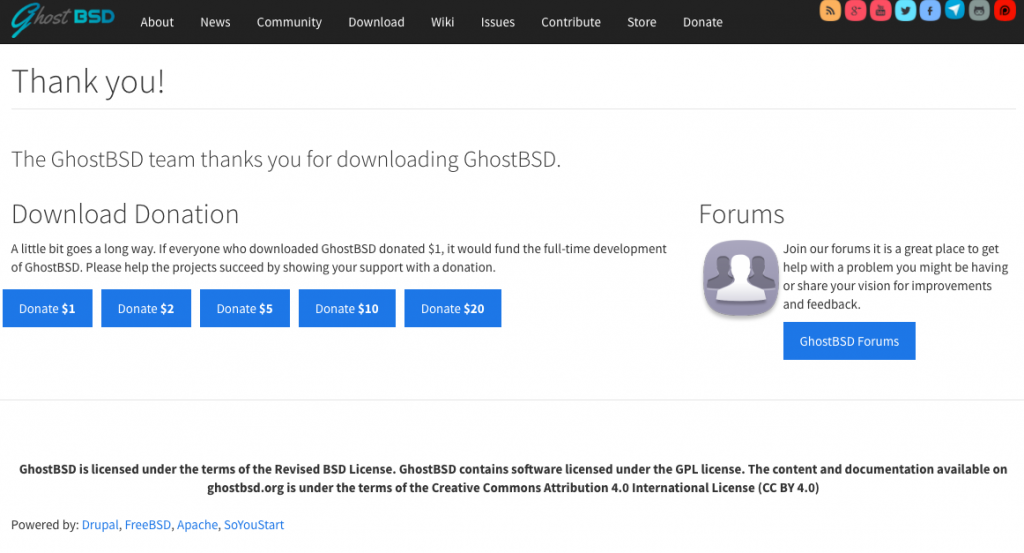Viewport: 1024px width, 553px height.
Task: Visit the Google Plus page icon
Action: (x=856, y=10)
